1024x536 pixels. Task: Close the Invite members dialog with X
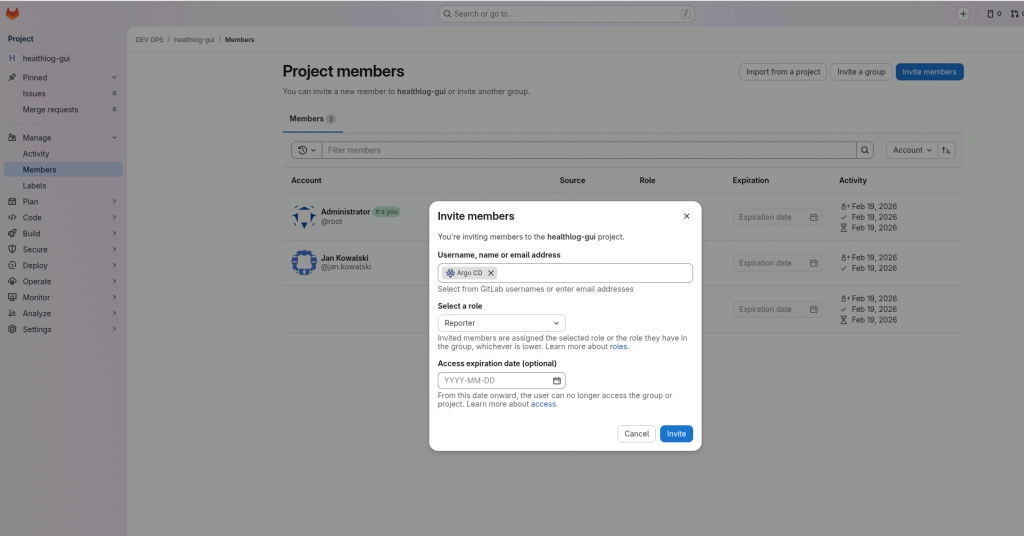click(x=686, y=216)
